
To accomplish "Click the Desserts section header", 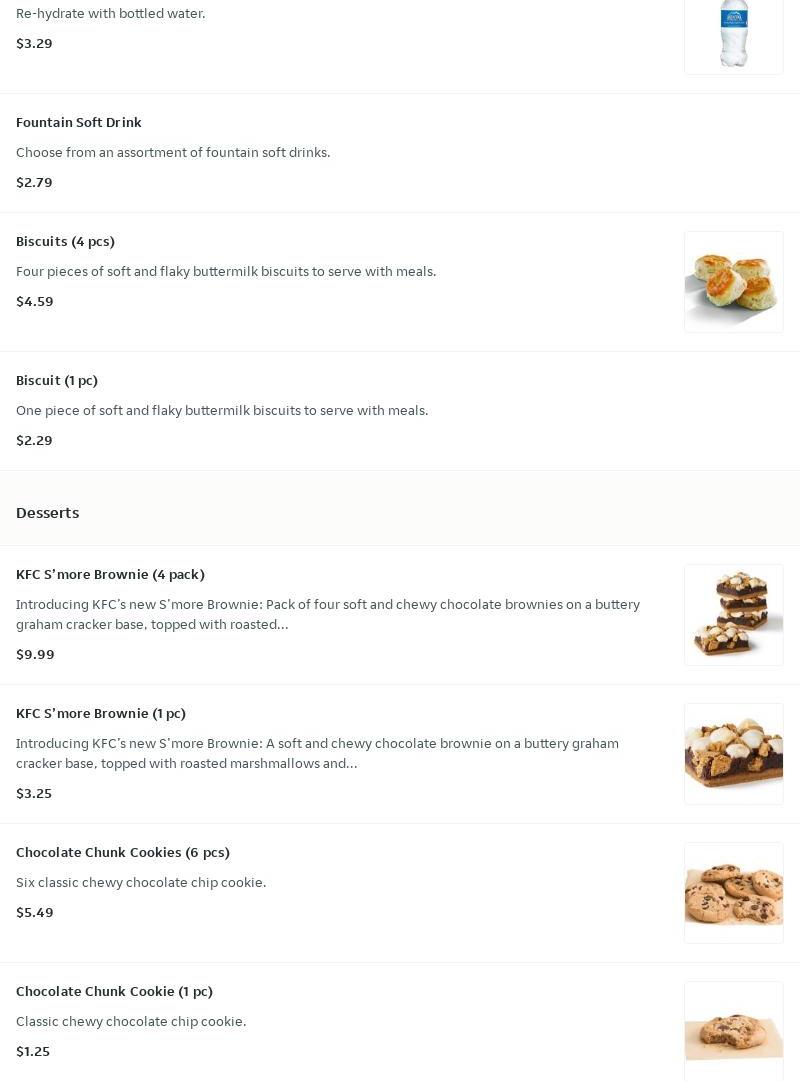I will click(48, 512).
